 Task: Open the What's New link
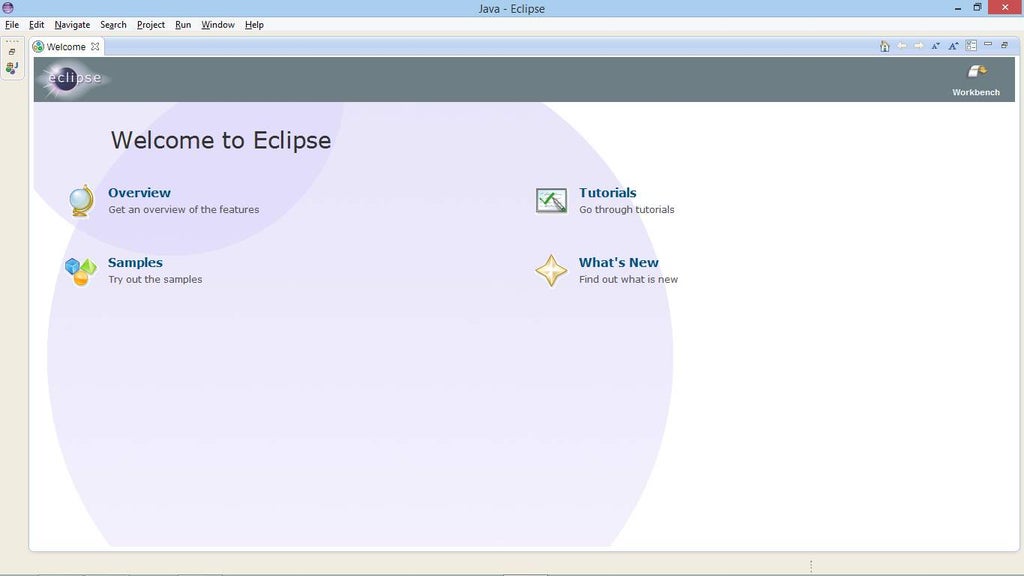click(618, 263)
